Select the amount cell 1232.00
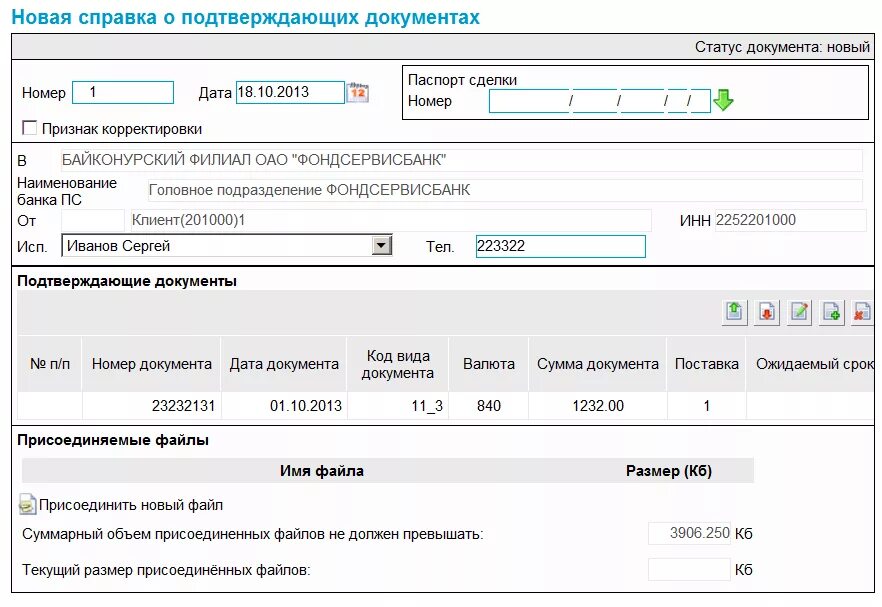882x607 pixels. tap(597, 406)
